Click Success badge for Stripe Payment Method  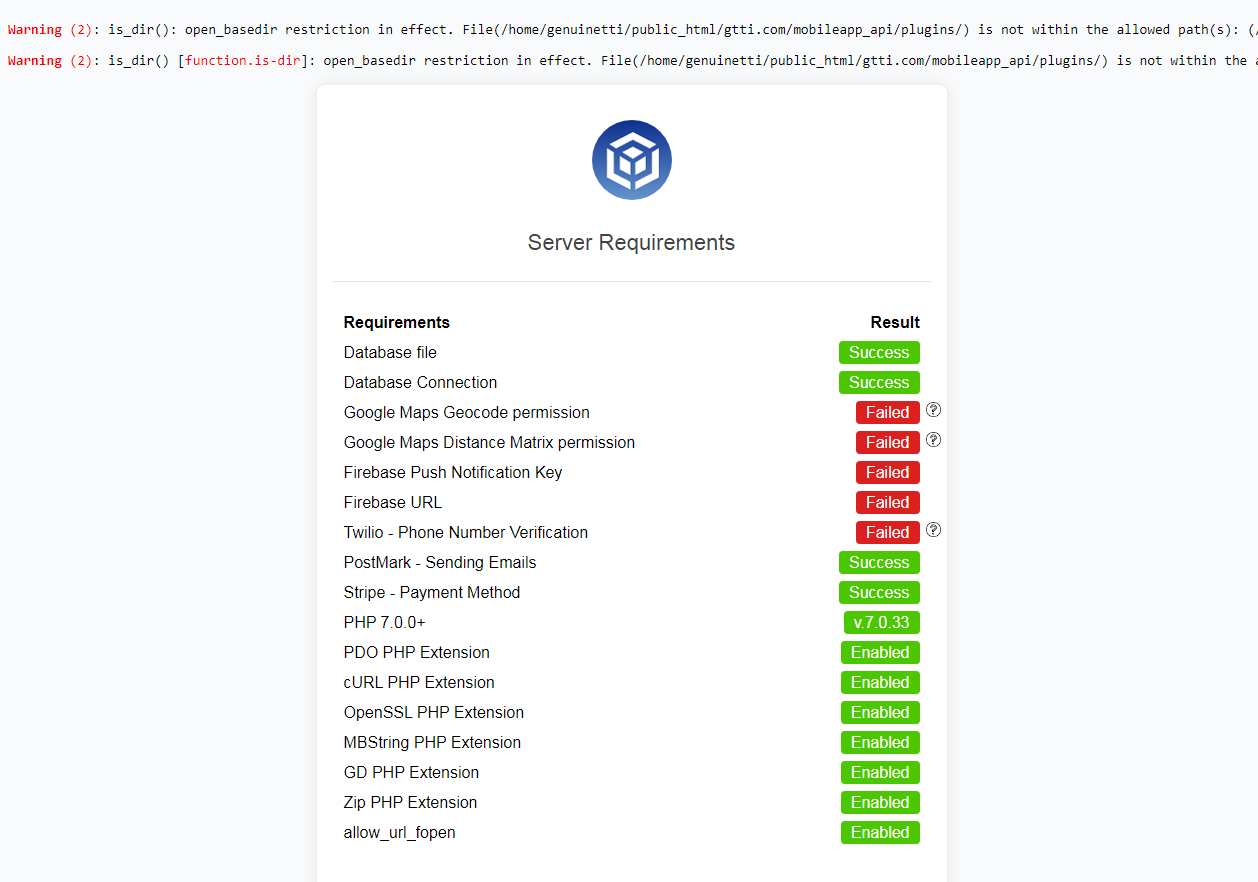pyautogui.click(x=879, y=592)
